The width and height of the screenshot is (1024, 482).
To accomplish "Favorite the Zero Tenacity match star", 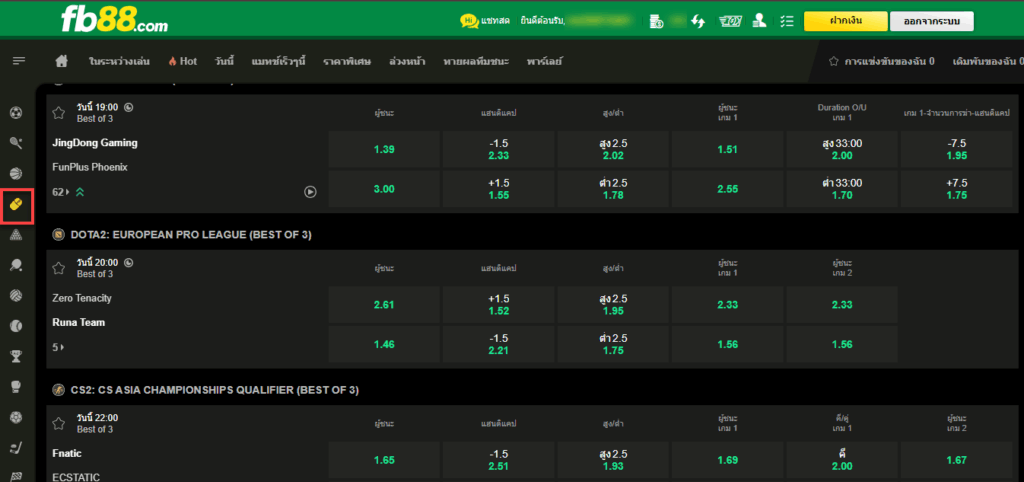I will (x=59, y=268).
